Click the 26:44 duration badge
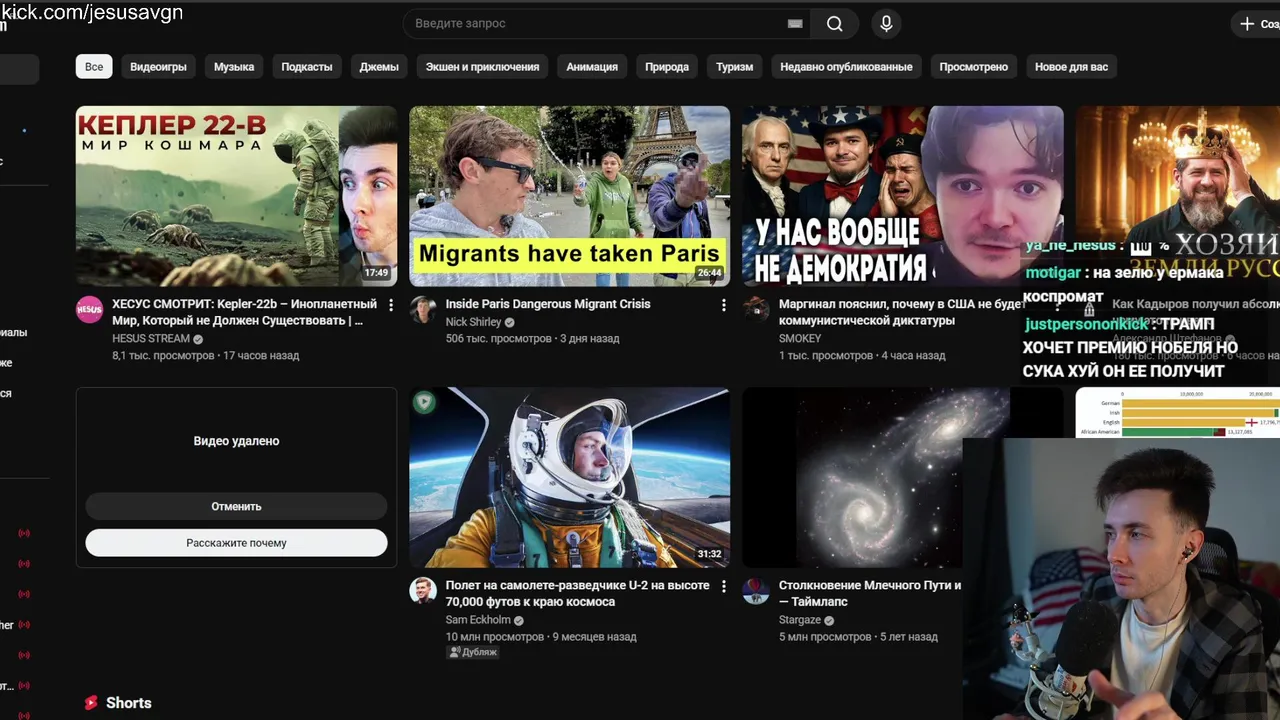 coord(709,273)
